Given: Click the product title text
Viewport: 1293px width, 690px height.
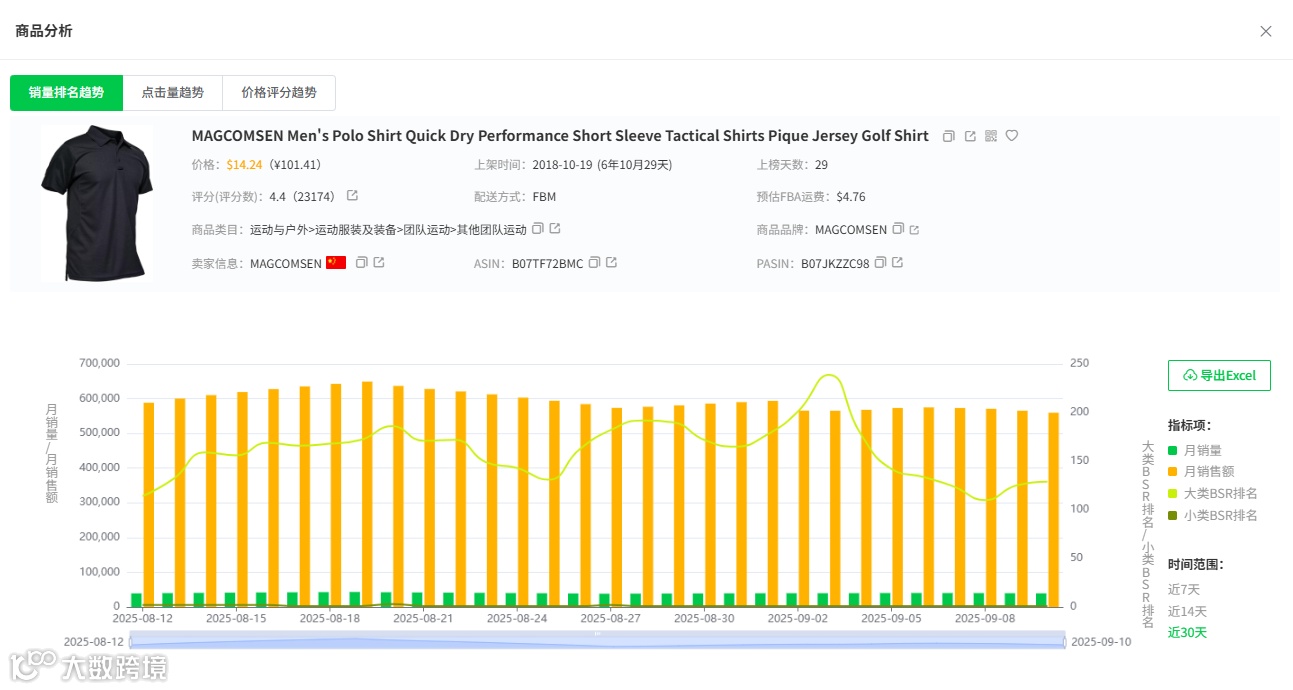Looking at the screenshot, I should coord(560,136).
